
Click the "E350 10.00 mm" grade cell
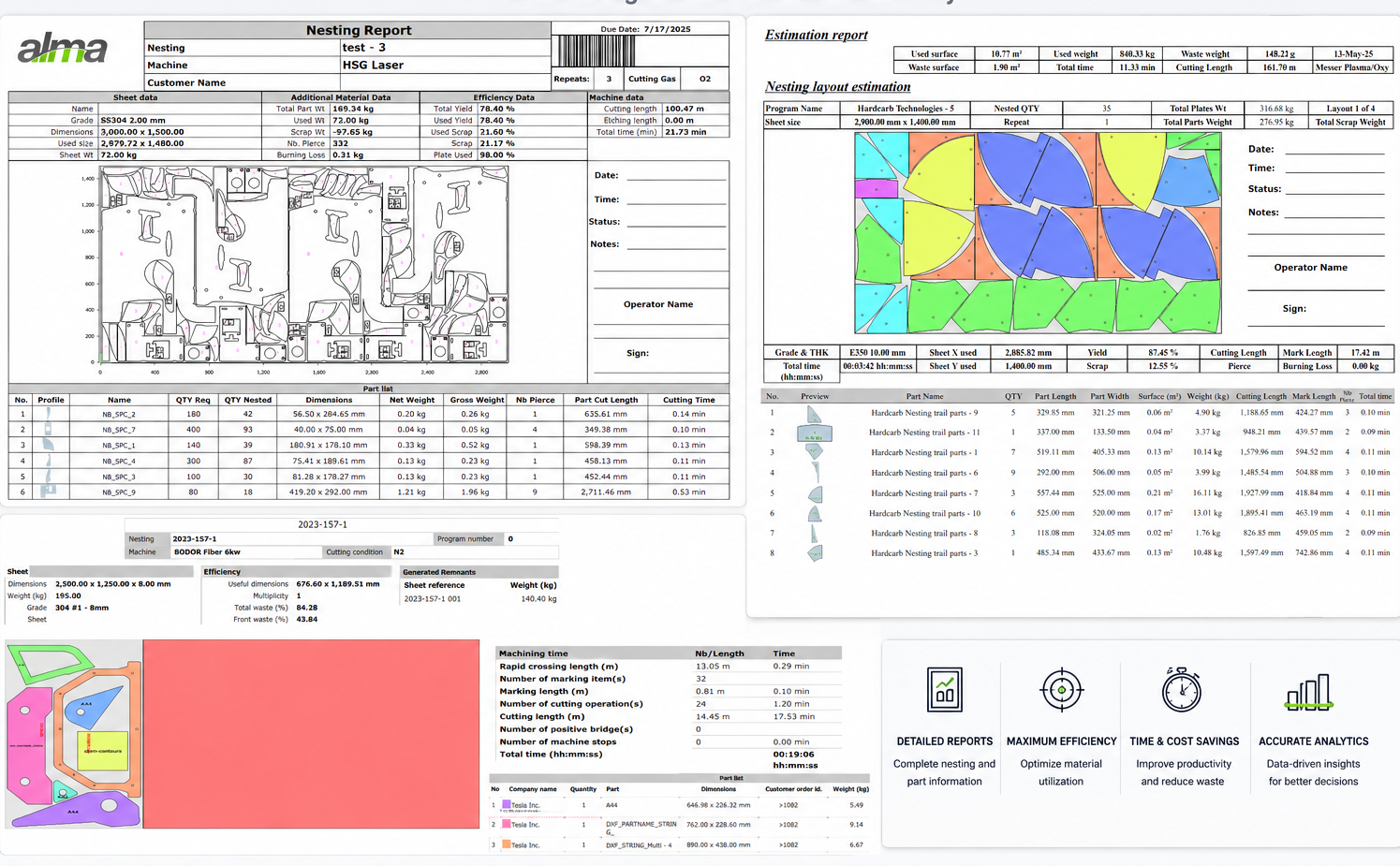tap(879, 352)
